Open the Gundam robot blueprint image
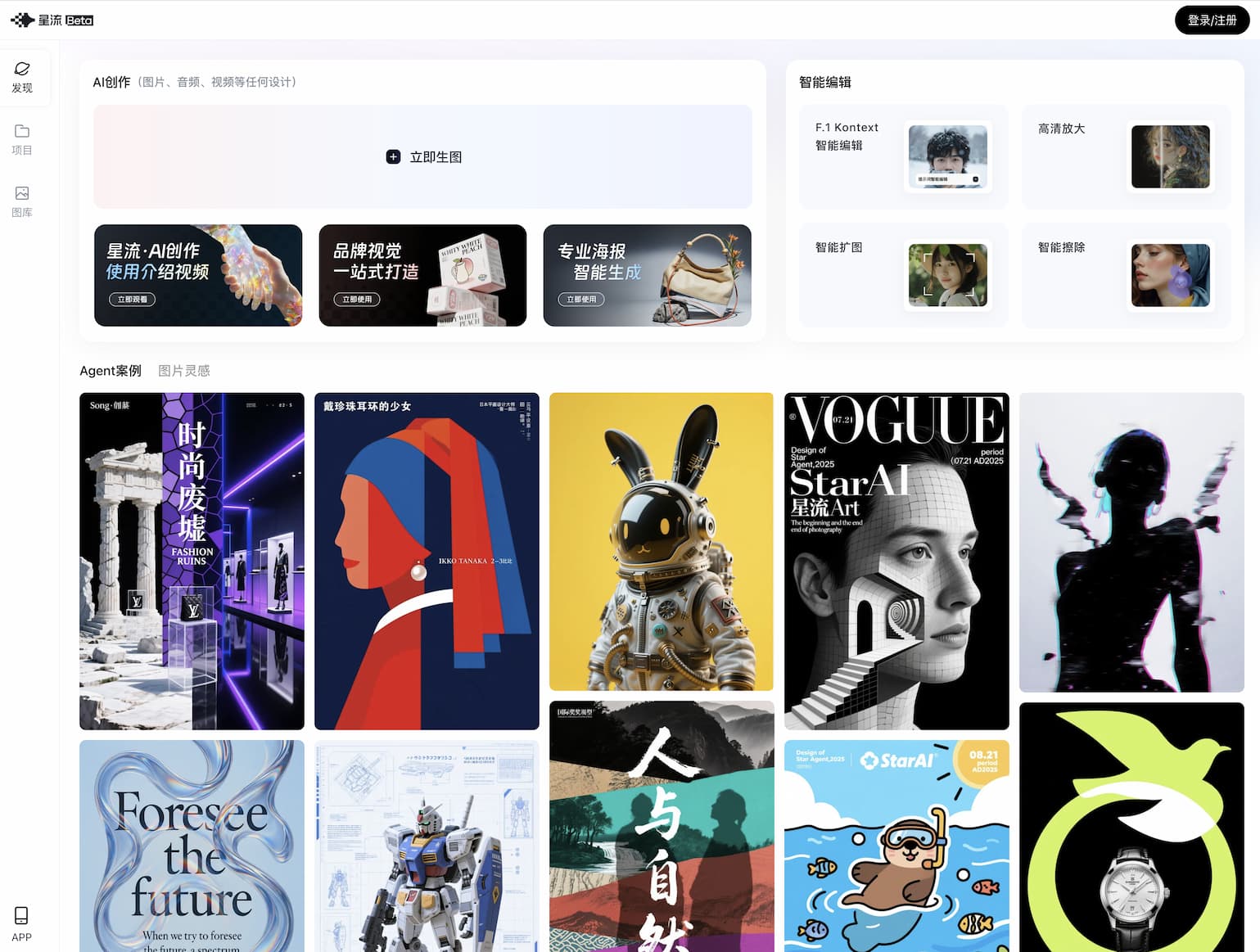Screen dimensions: 1260x952 [x=427, y=846]
